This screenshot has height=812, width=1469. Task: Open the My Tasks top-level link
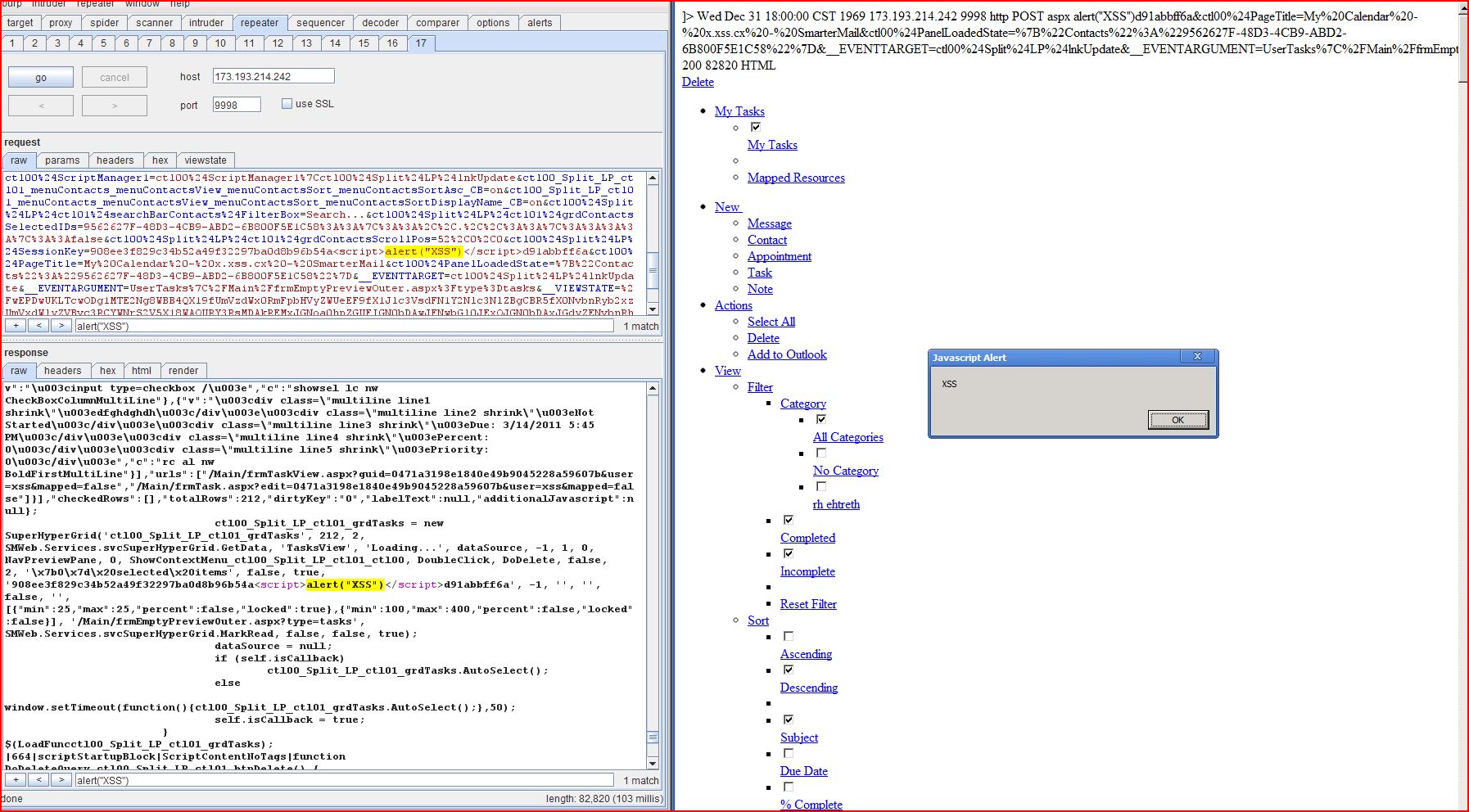point(739,111)
